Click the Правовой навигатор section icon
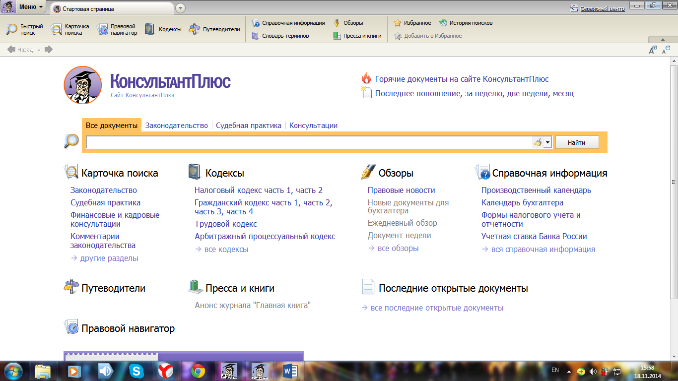678x381 pixels. (x=71, y=327)
